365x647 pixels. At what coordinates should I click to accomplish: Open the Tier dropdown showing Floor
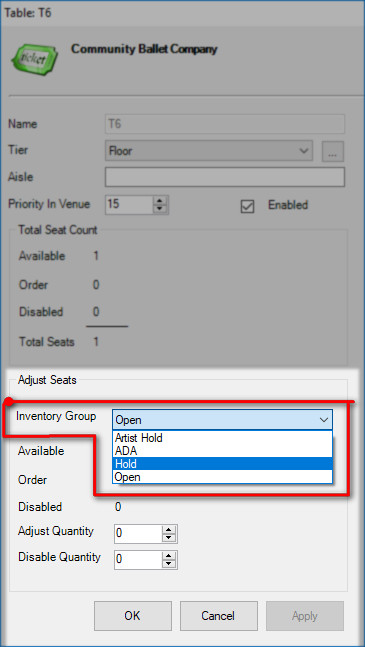point(209,151)
